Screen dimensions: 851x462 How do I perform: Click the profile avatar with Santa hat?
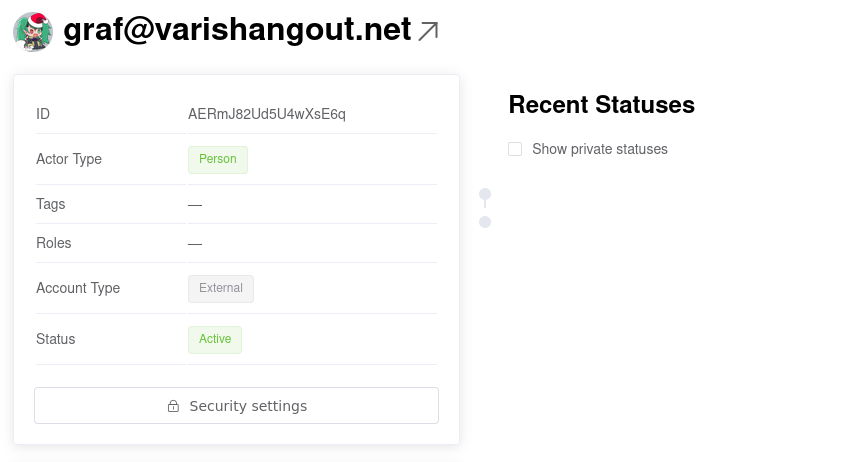tap(33, 31)
